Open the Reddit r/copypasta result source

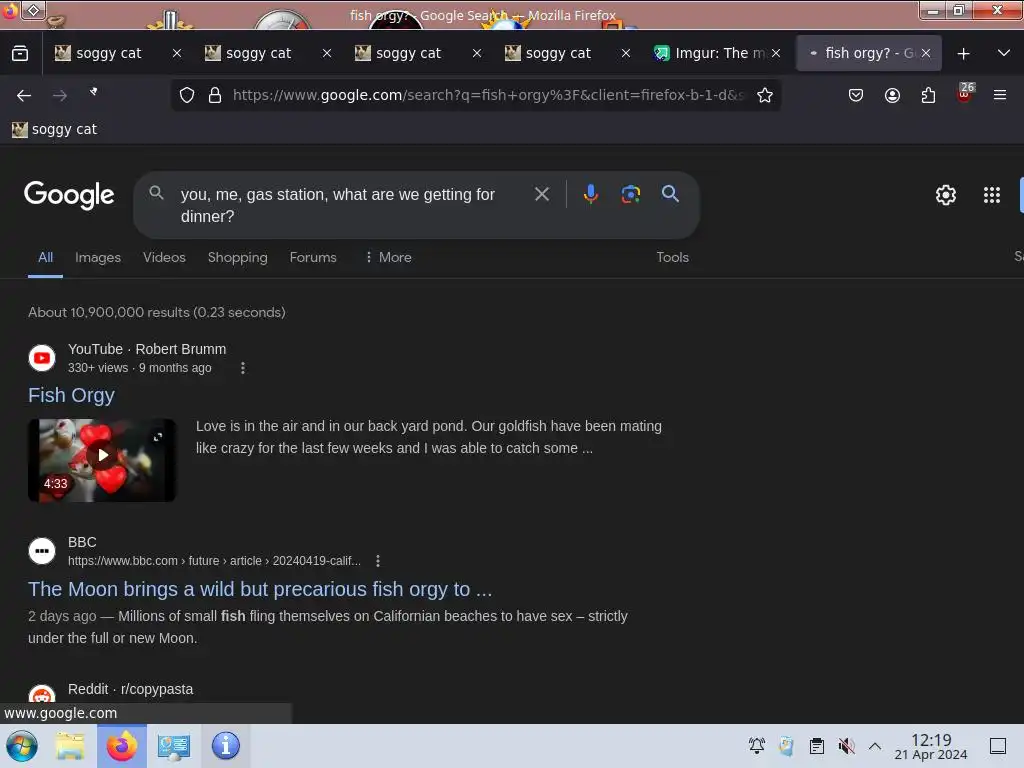(x=130, y=690)
